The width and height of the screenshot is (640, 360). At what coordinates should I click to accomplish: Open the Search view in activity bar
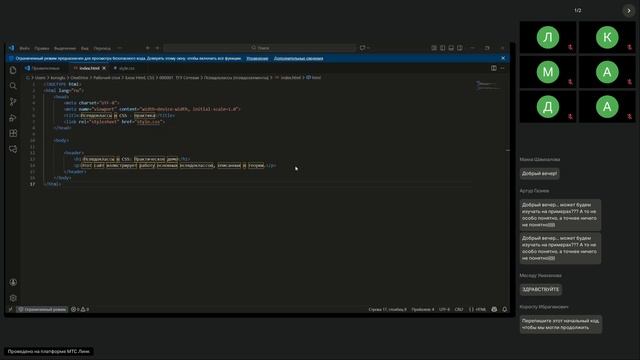13,86
